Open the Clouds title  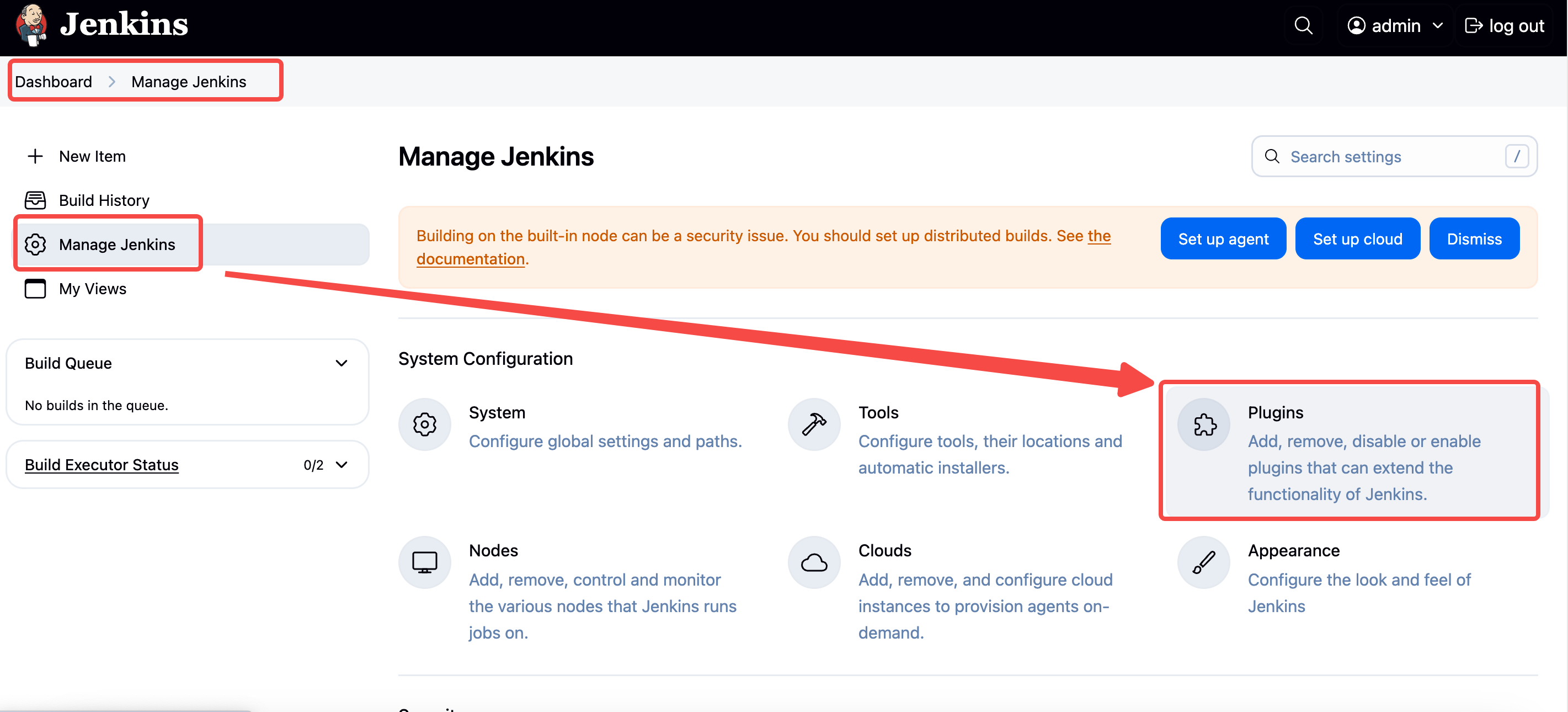[884, 551]
